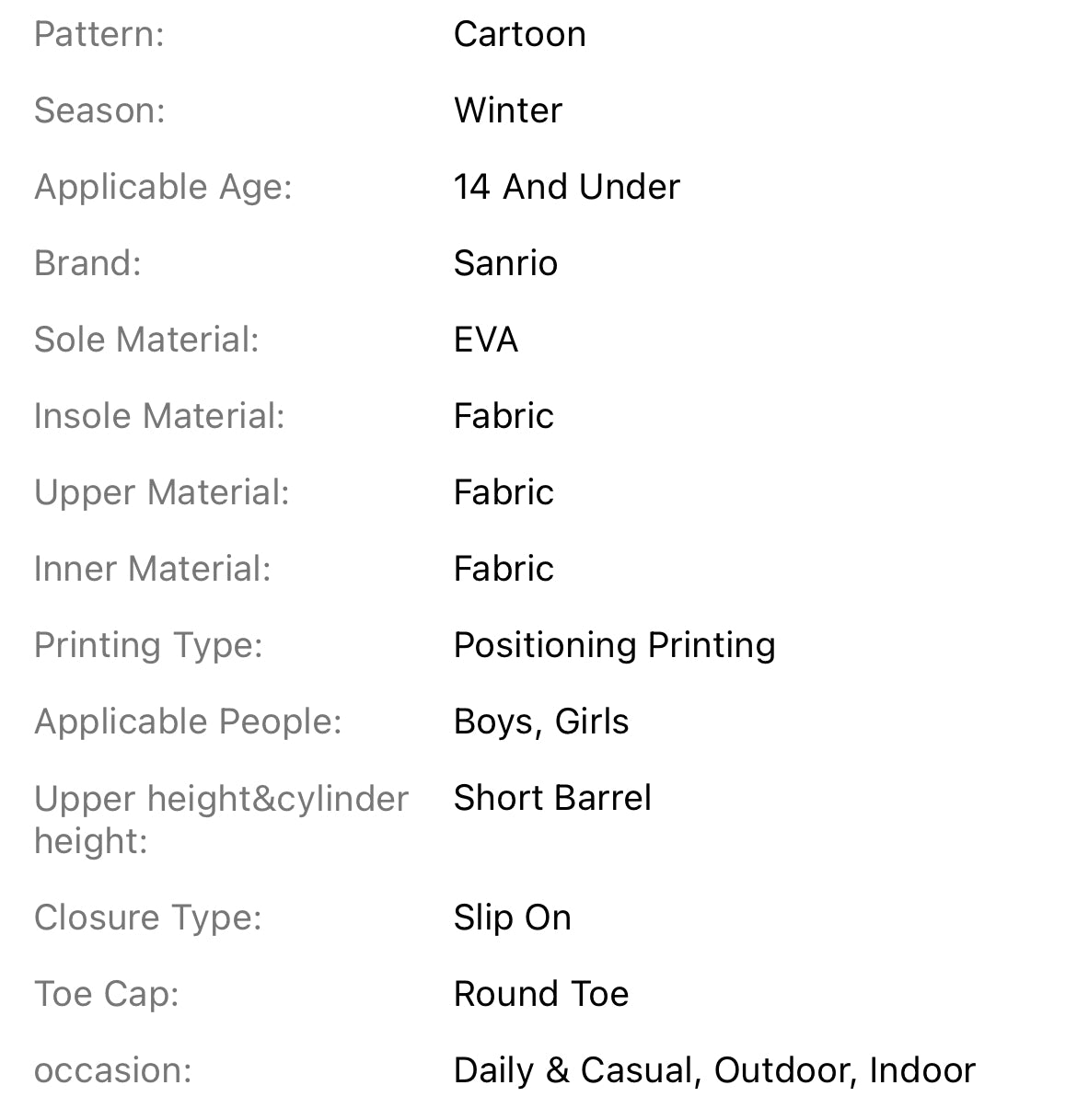1077x1120 pixels.
Task: Tap the Inner Material label
Action: [153, 569]
